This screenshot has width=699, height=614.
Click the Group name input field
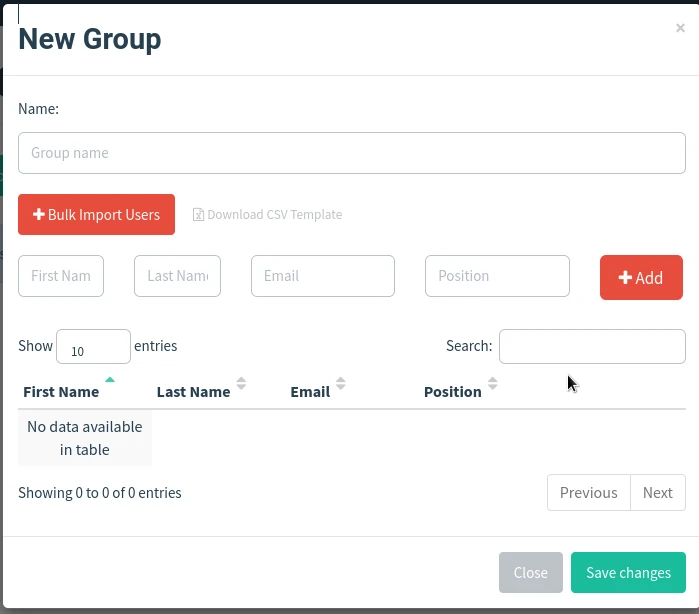351,153
